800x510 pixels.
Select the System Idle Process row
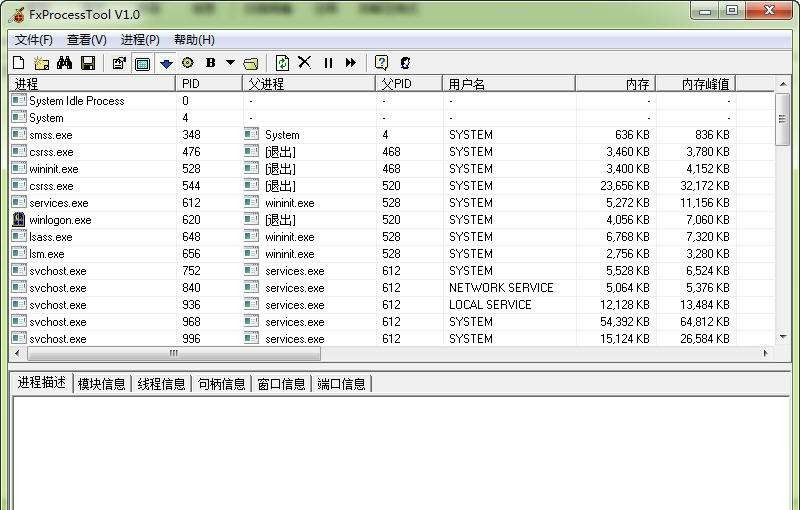pos(392,101)
